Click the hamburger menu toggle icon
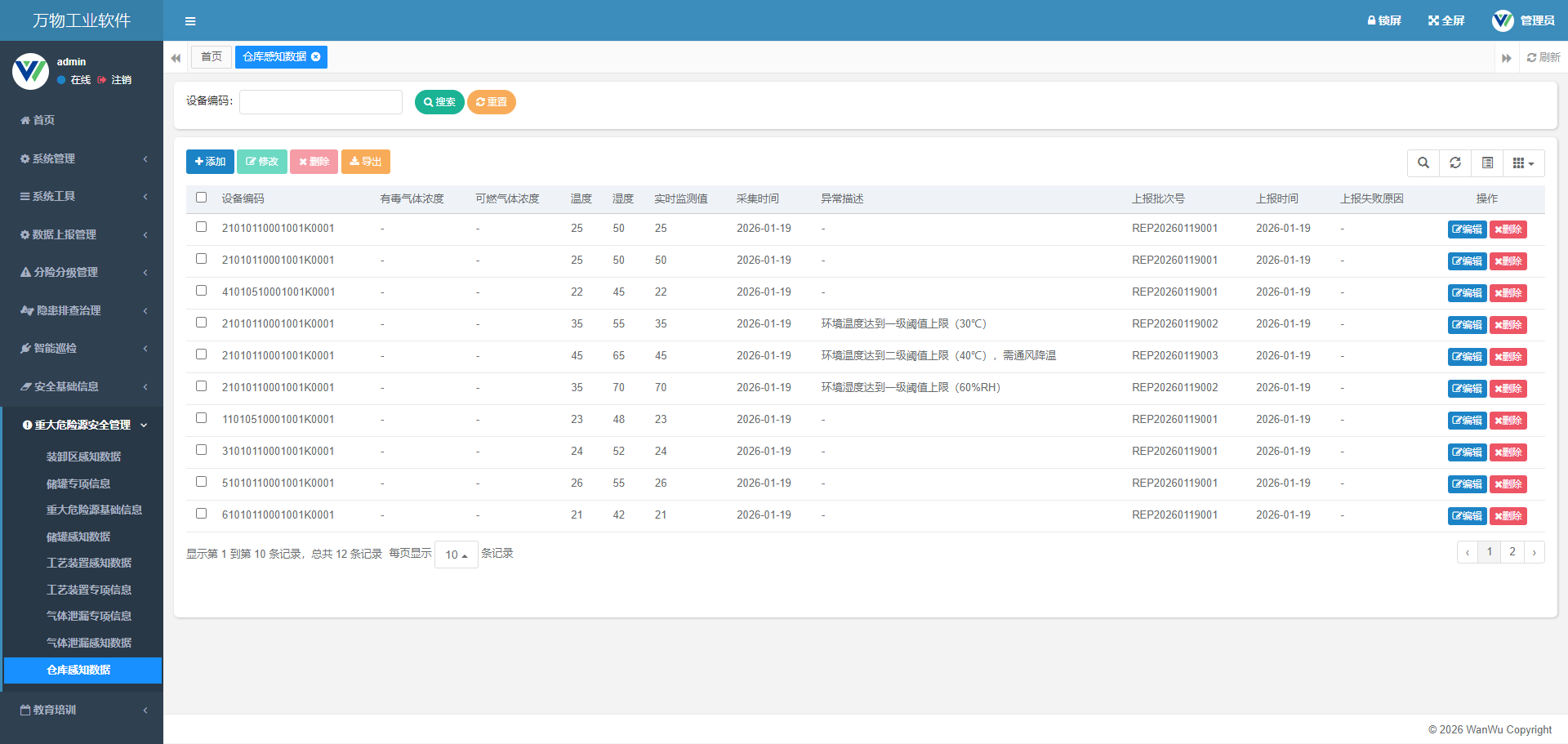1568x744 pixels. pyautogui.click(x=190, y=21)
